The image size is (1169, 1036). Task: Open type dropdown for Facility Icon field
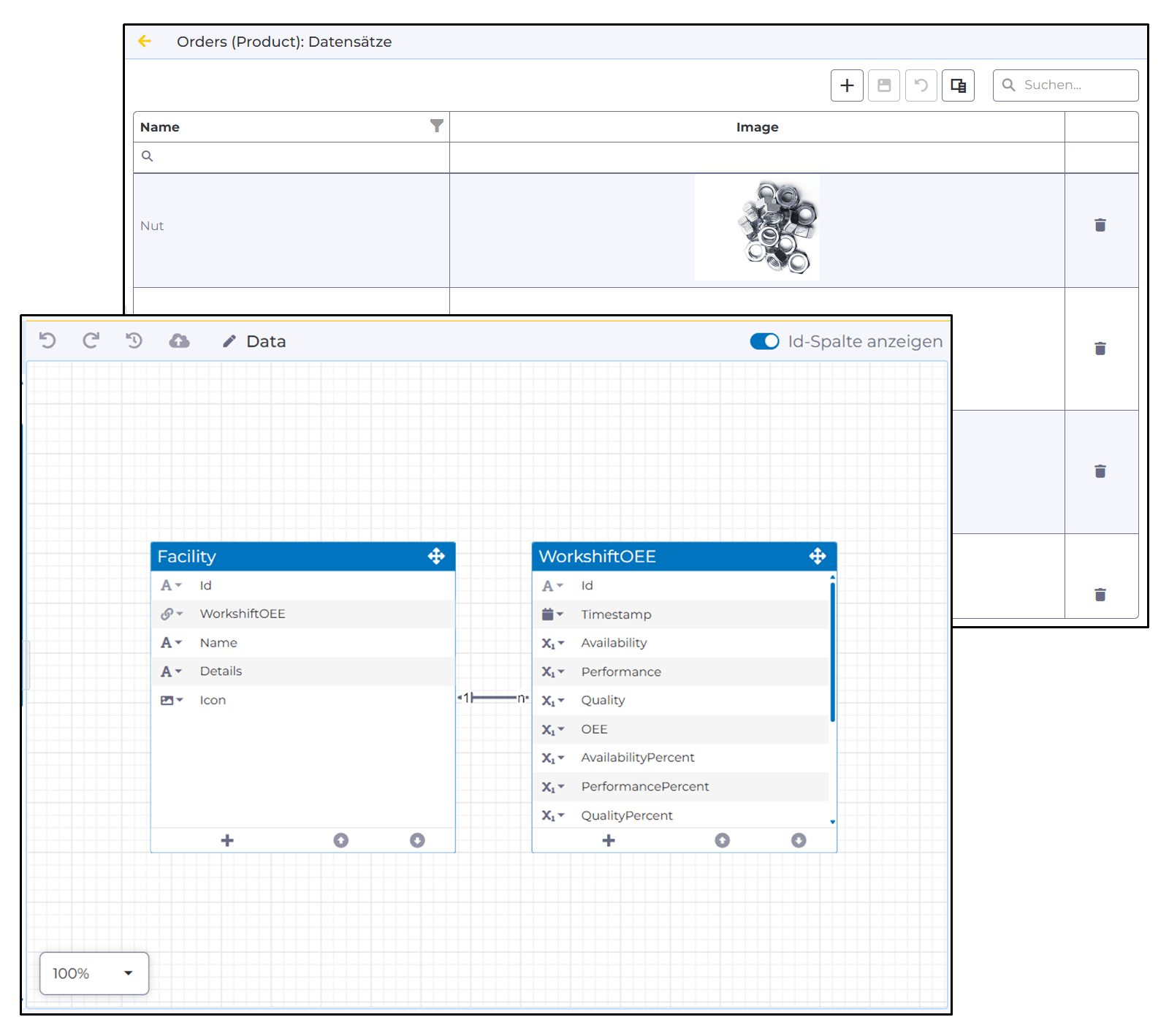171,700
